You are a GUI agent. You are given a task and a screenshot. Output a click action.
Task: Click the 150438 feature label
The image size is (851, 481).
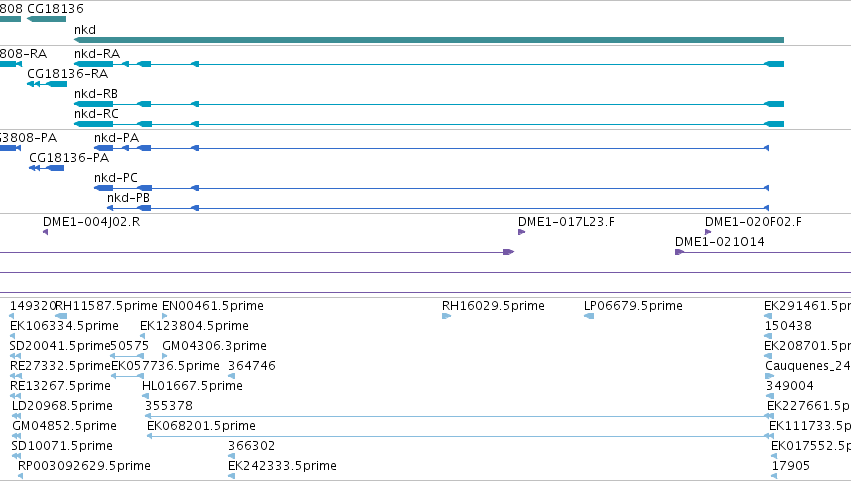pos(788,326)
